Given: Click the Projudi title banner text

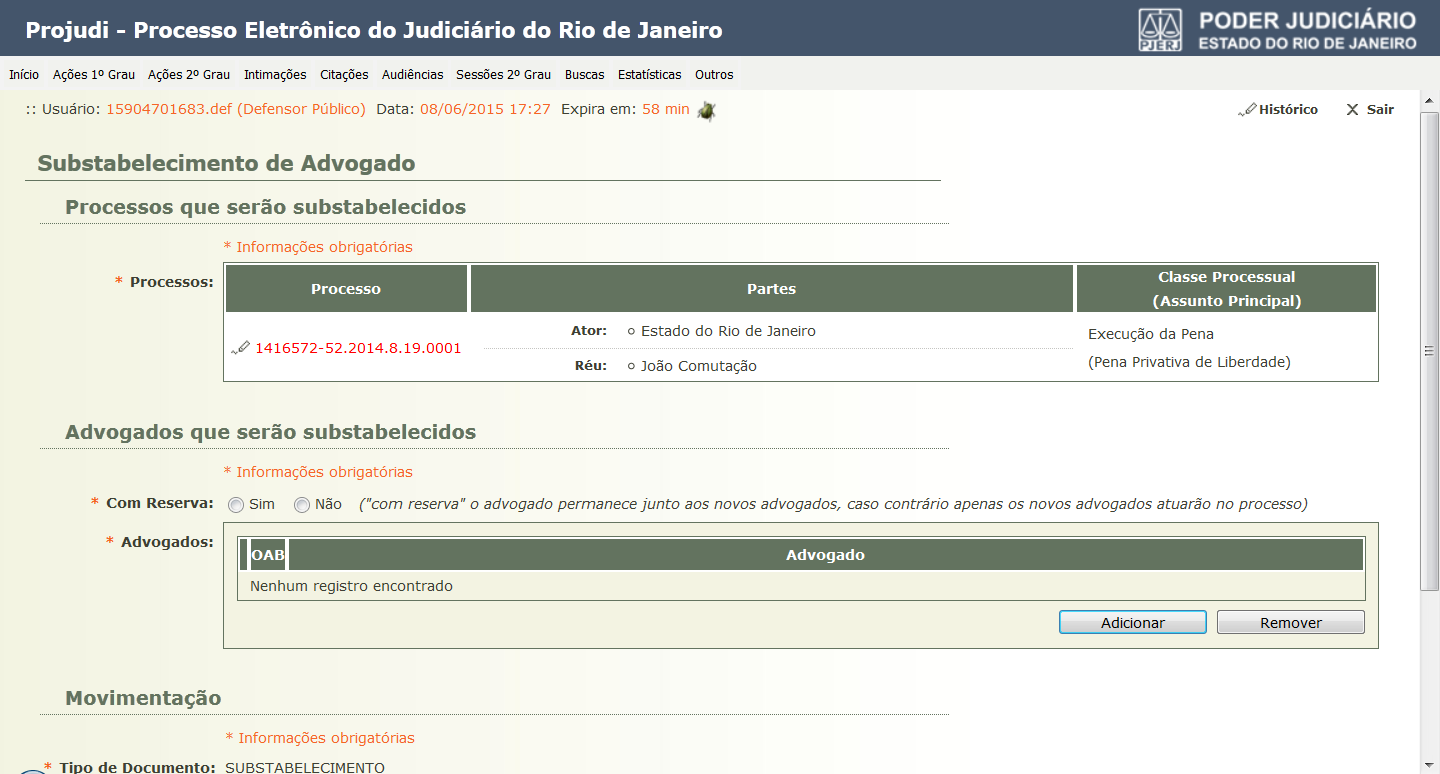Looking at the screenshot, I should [374, 30].
